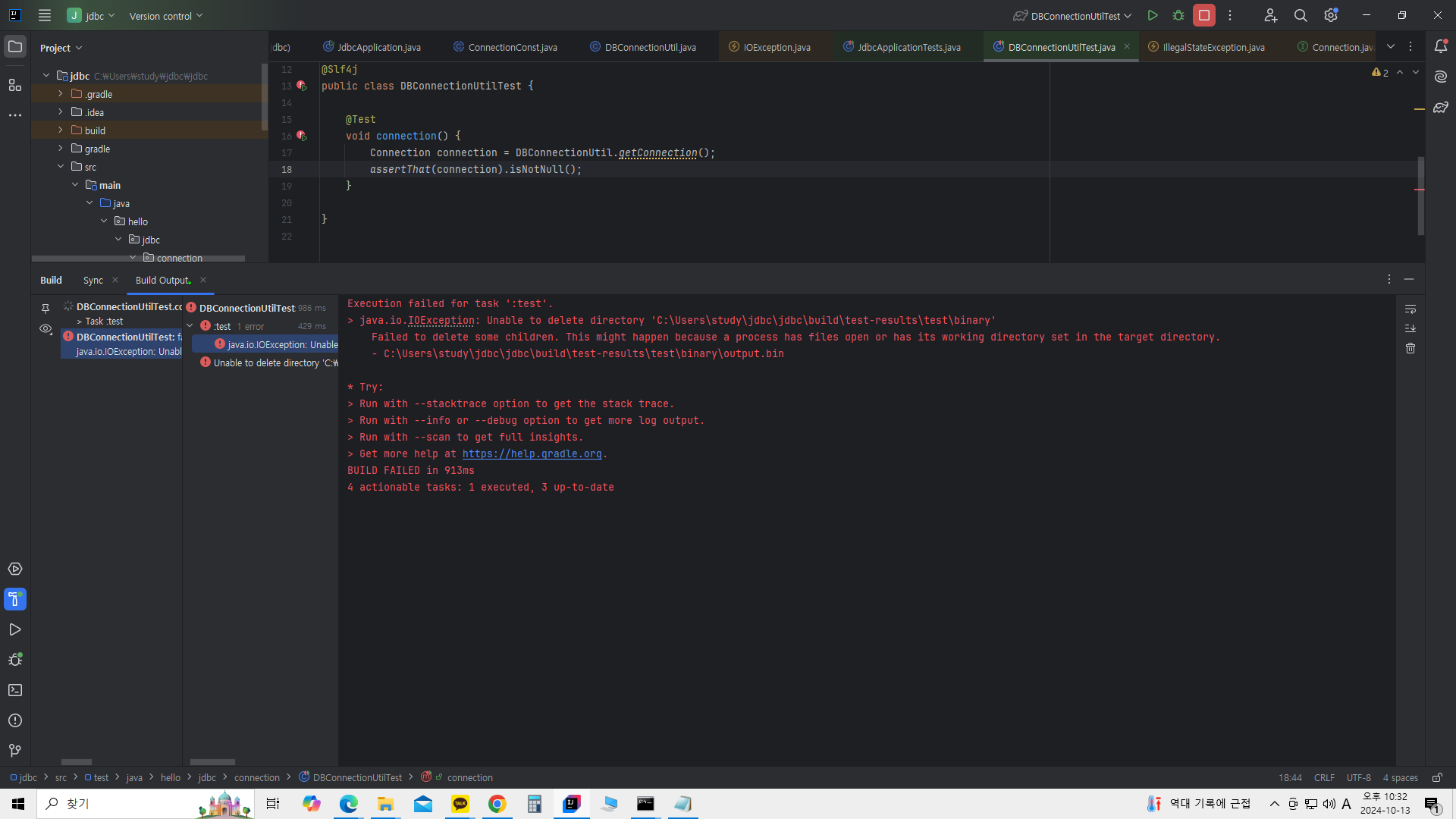
Task: Open Search Everywhere magnifier
Action: [1301, 15]
